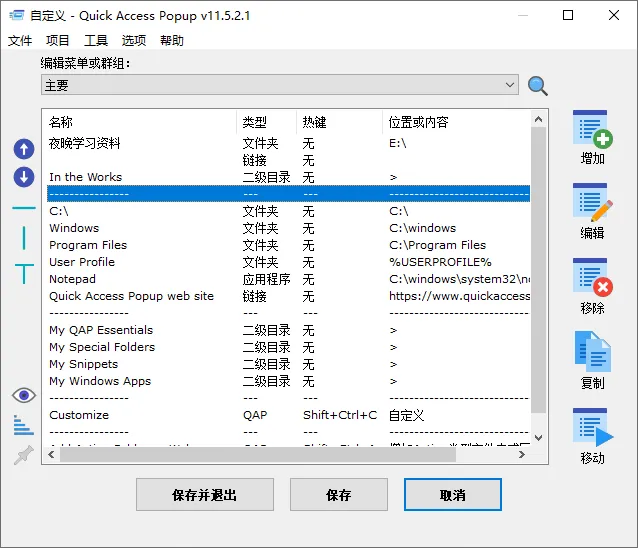
Task: Open the 文件 menu
Action: 20,41
